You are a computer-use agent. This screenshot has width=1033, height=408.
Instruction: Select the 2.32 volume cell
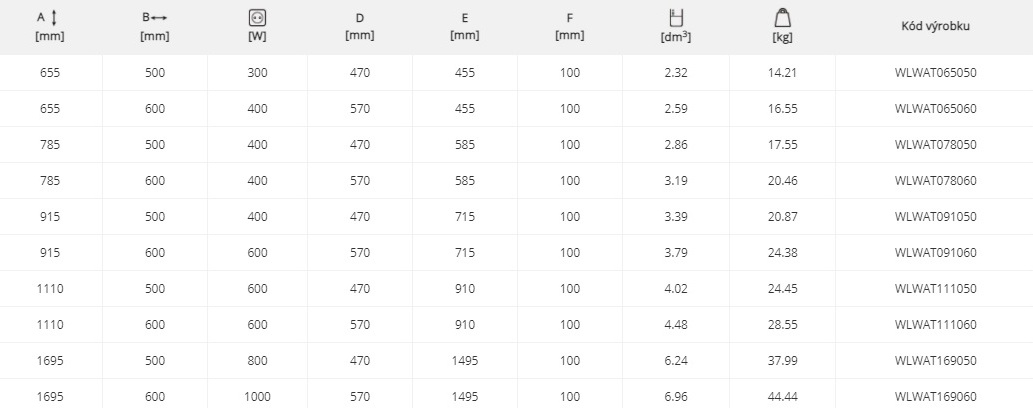click(676, 73)
